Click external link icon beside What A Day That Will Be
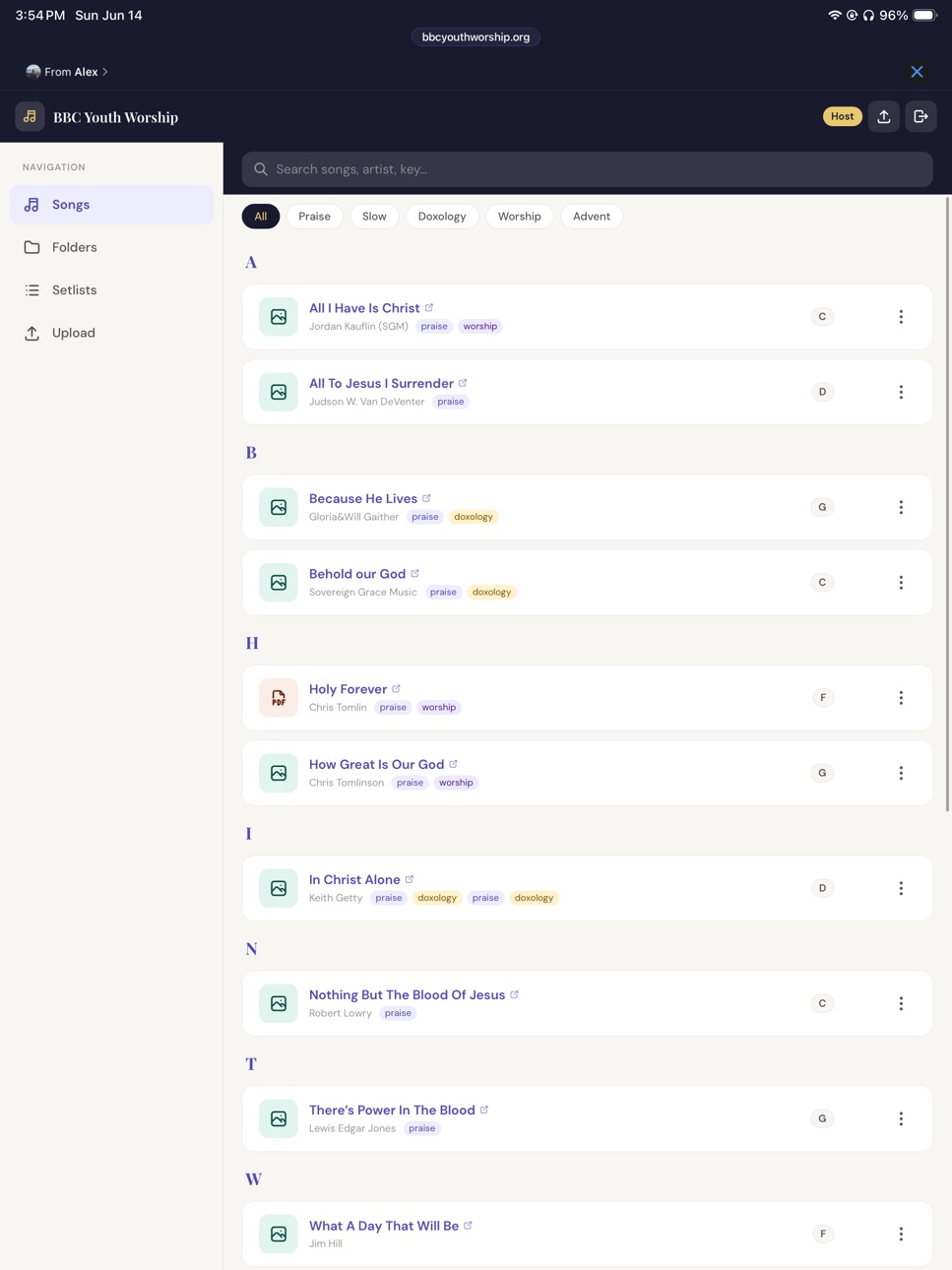This screenshot has height=1270, width=952. pyautogui.click(x=468, y=1225)
